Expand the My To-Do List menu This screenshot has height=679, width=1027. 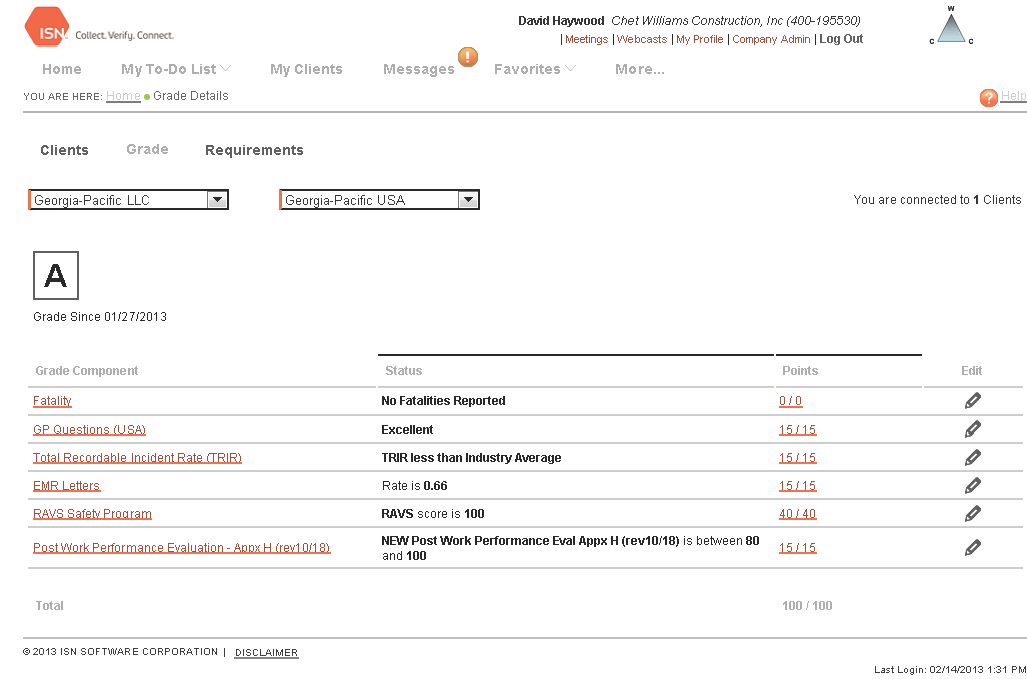[176, 69]
